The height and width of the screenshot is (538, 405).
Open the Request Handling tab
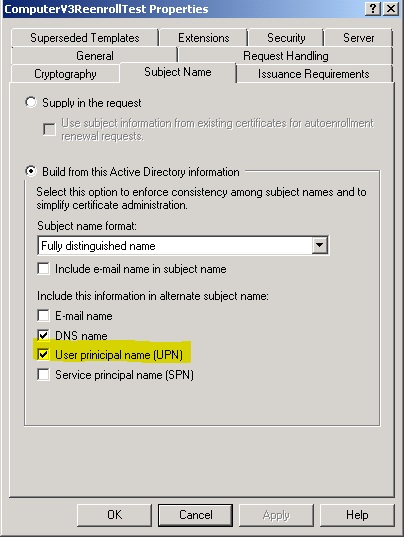(286, 56)
